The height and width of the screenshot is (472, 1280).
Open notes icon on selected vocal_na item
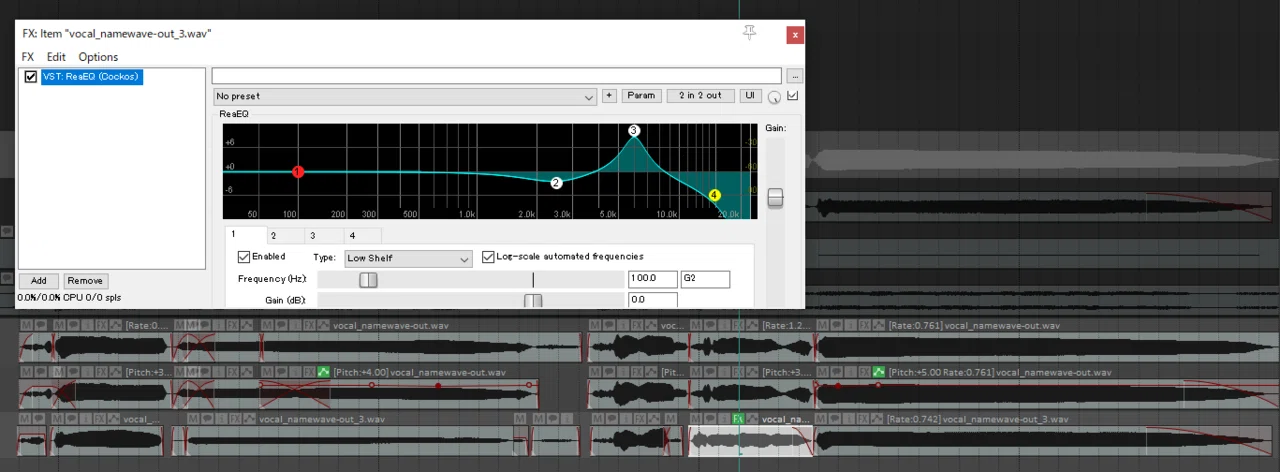[710, 419]
